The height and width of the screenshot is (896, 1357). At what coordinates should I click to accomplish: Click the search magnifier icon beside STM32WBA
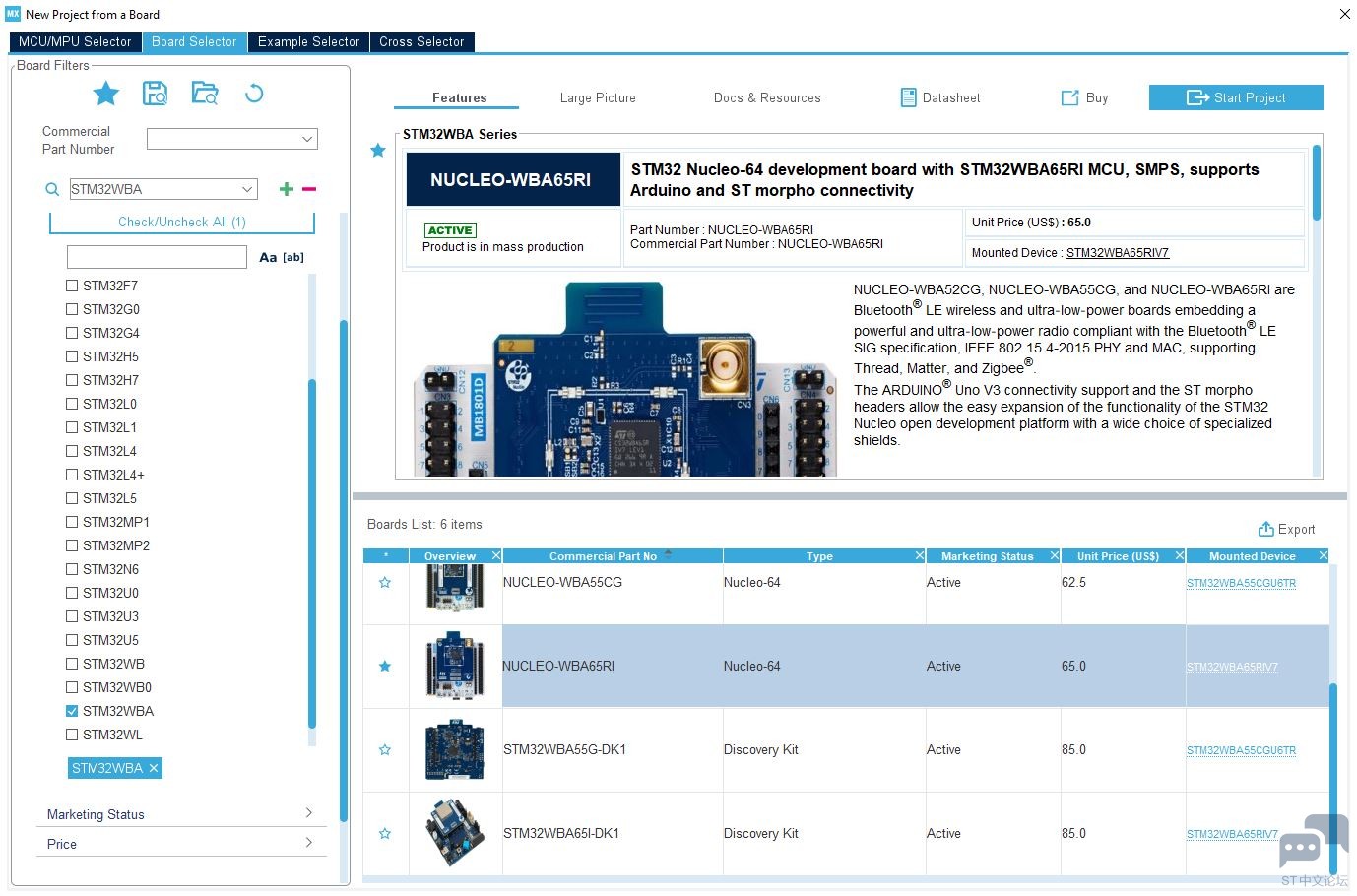[53, 189]
